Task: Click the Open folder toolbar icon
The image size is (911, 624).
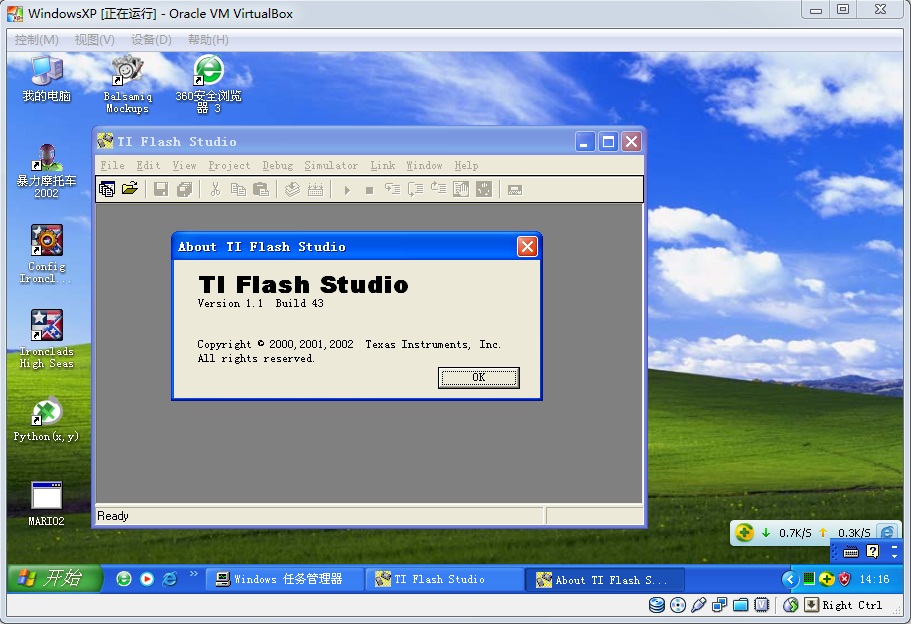Action: tap(130, 189)
